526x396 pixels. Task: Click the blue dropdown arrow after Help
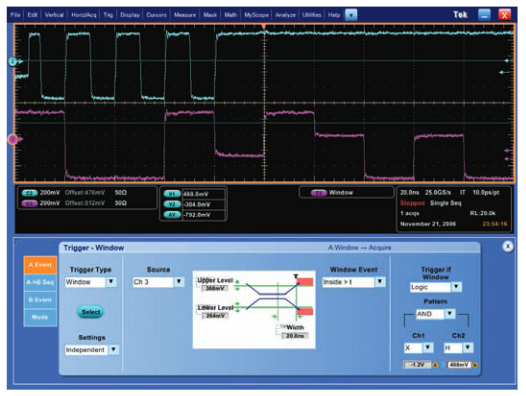click(x=351, y=15)
